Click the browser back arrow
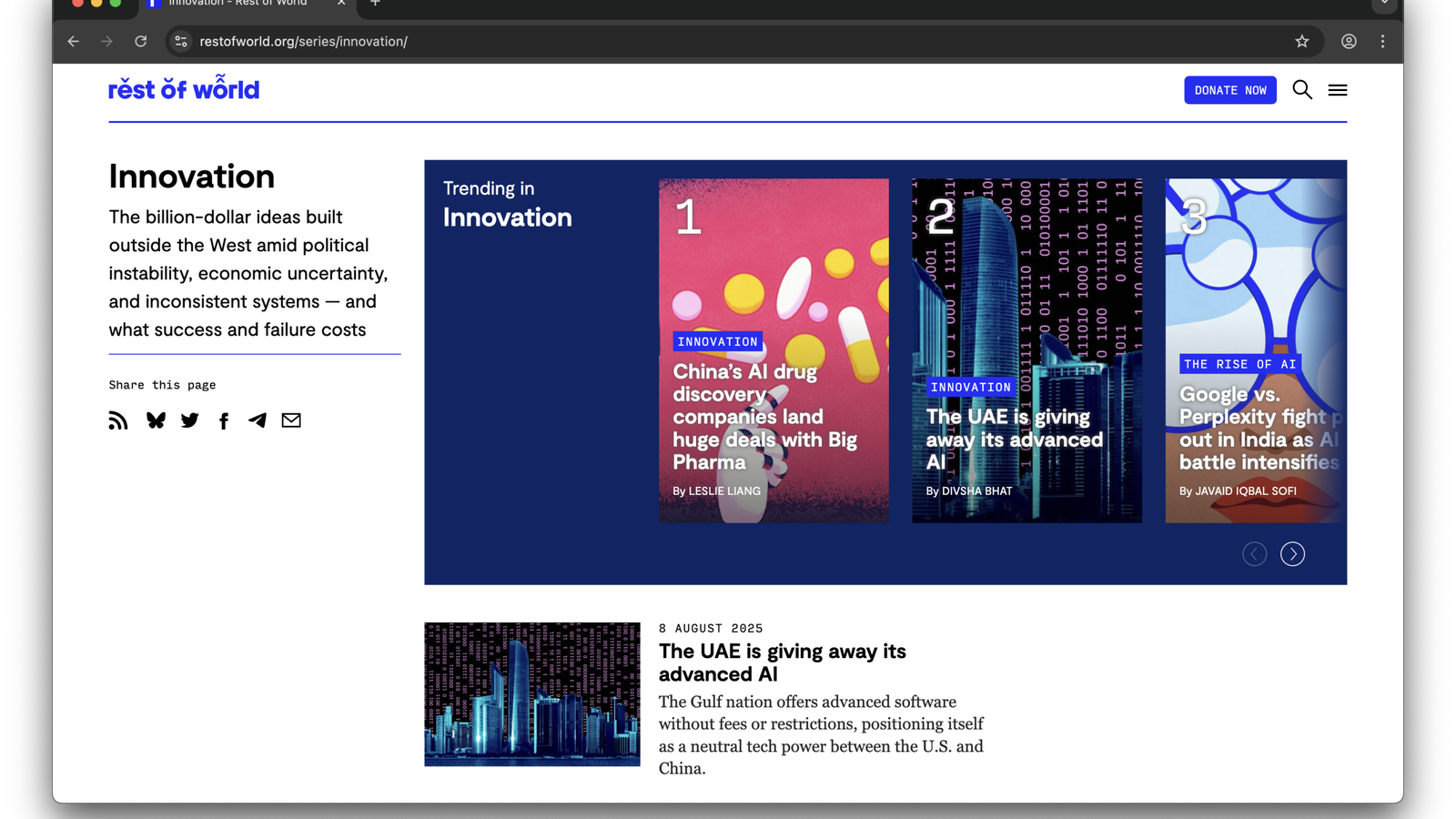1456x819 pixels. [73, 41]
